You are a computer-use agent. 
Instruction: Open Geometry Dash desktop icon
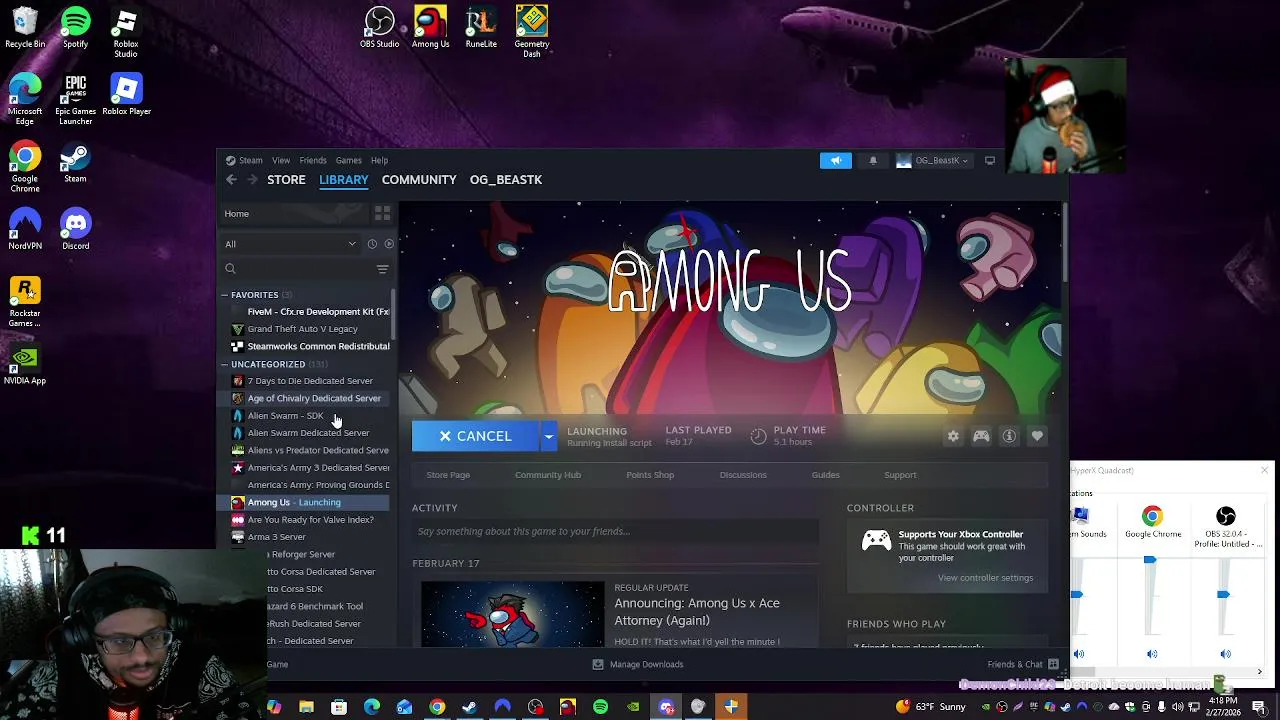pos(532,31)
